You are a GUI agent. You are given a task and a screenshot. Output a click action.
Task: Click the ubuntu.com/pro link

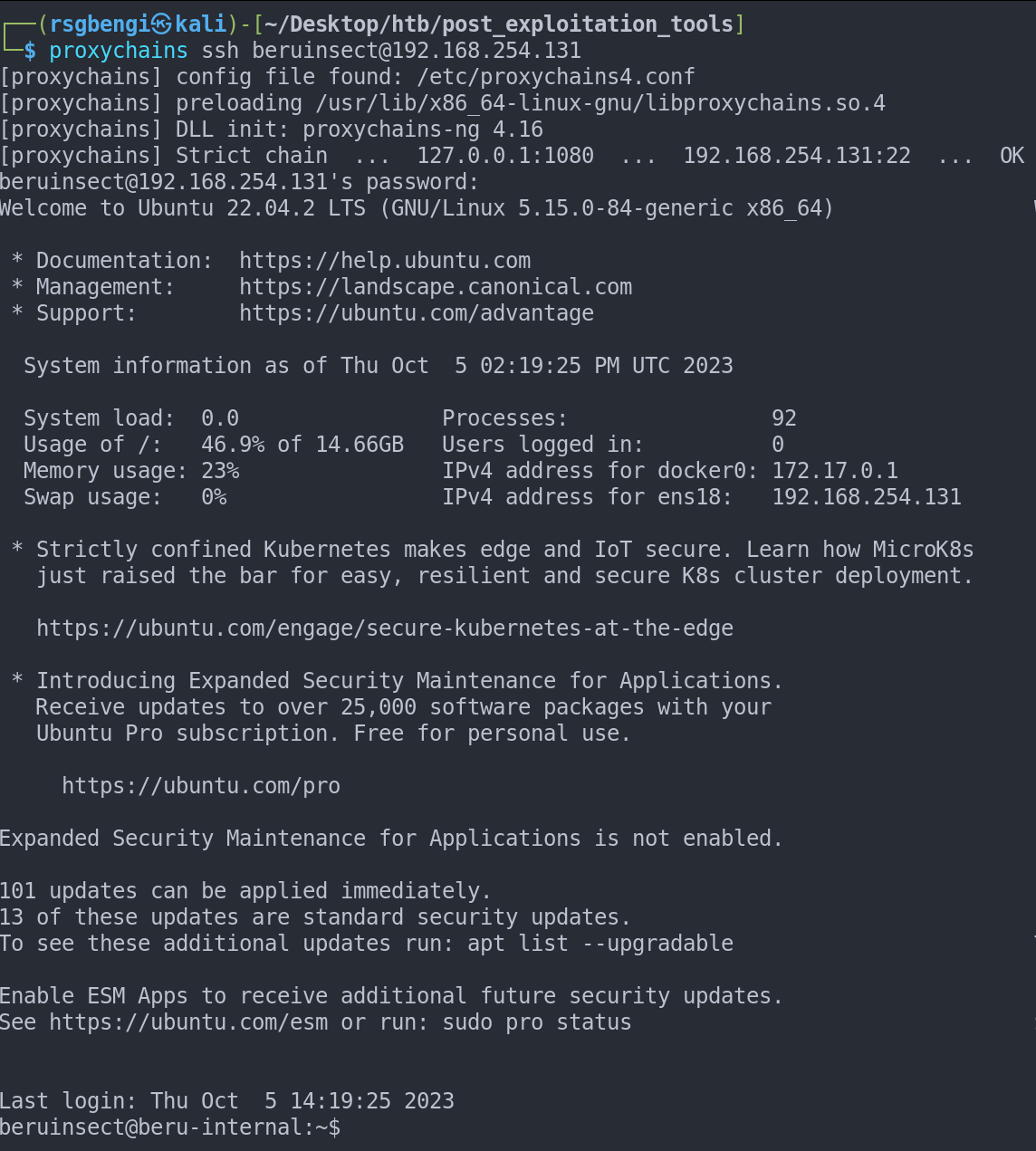click(201, 786)
